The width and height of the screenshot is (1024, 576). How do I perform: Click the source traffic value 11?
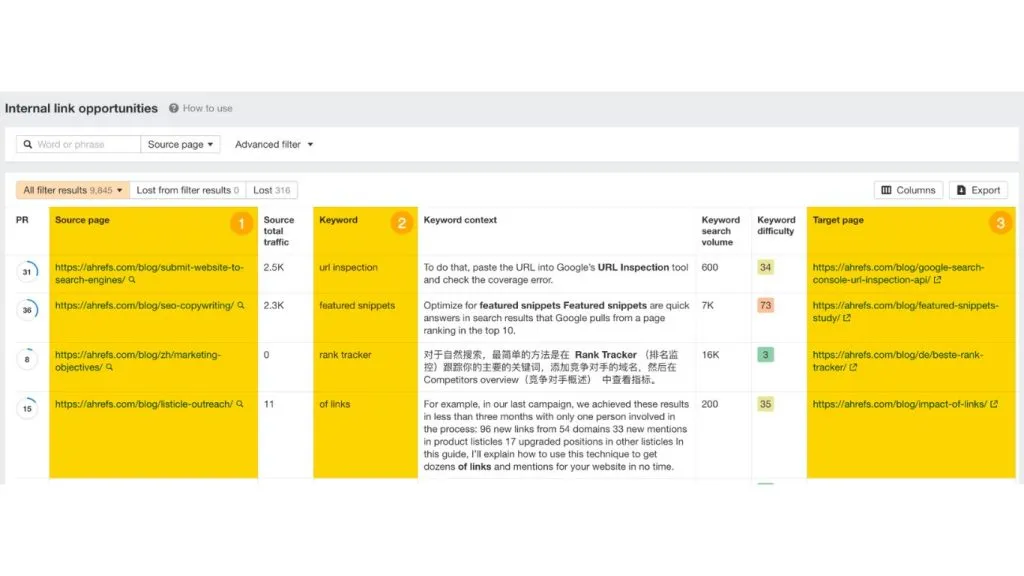(268, 404)
